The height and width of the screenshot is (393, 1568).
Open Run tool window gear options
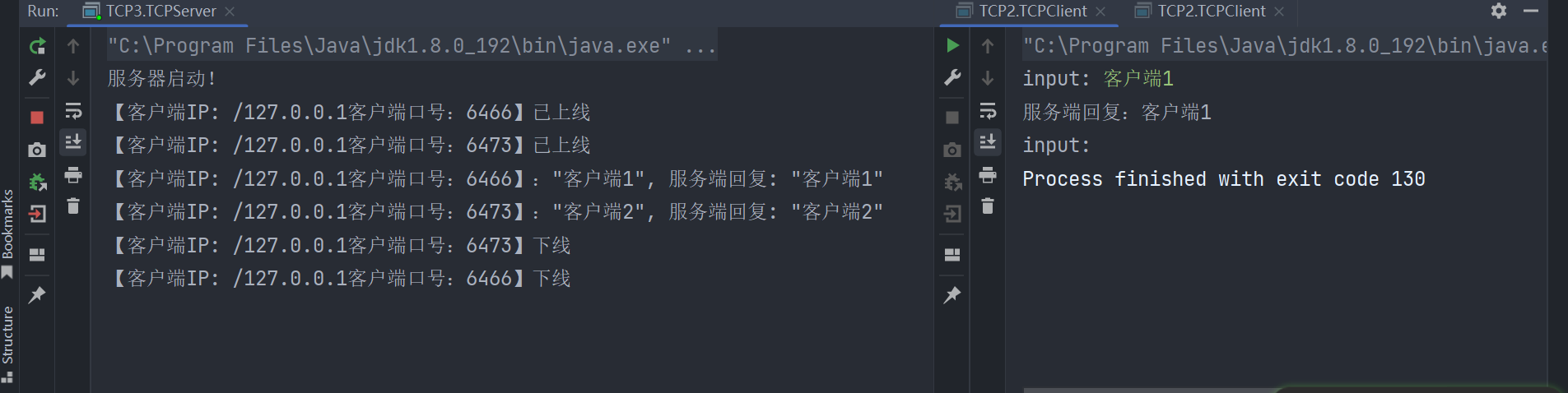click(x=1499, y=11)
